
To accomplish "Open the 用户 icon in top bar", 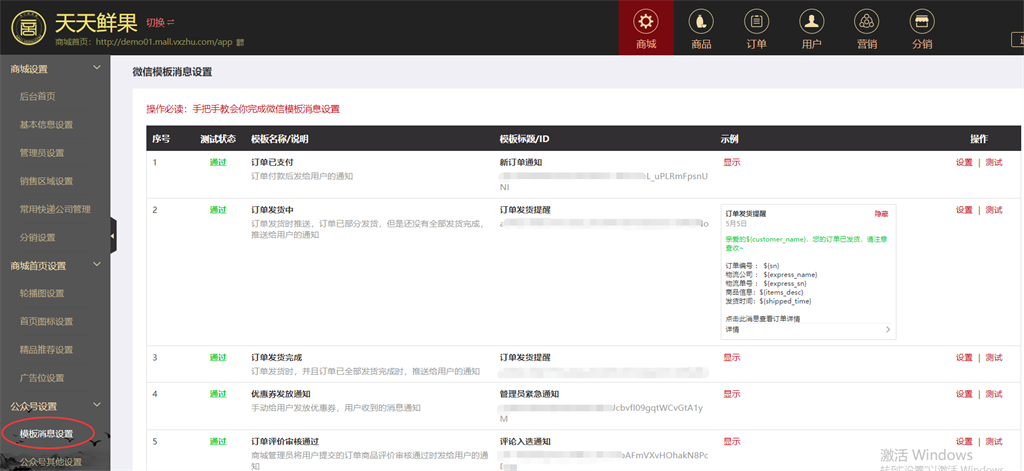I will coord(811,28).
